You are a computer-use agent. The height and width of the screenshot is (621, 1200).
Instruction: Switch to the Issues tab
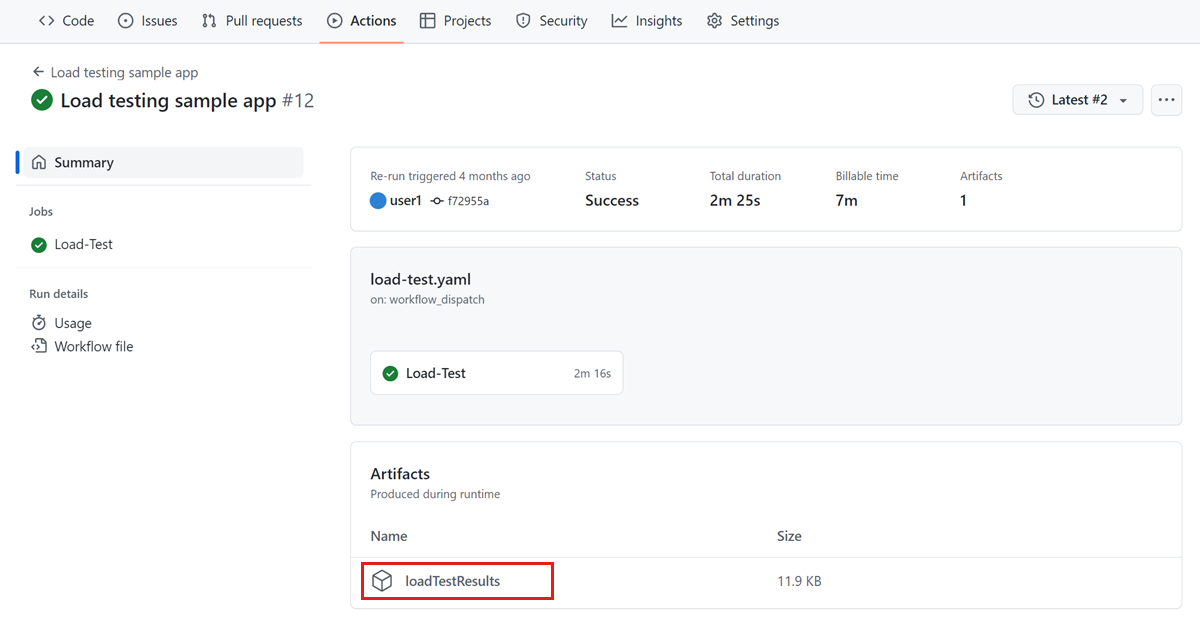[x=147, y=21]
